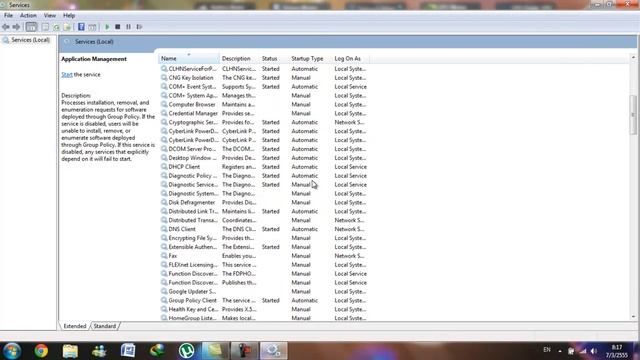The width and height of the screenshot is (640, 360).
Task: Sort by the Status column header
Action: tap(274, 59)
